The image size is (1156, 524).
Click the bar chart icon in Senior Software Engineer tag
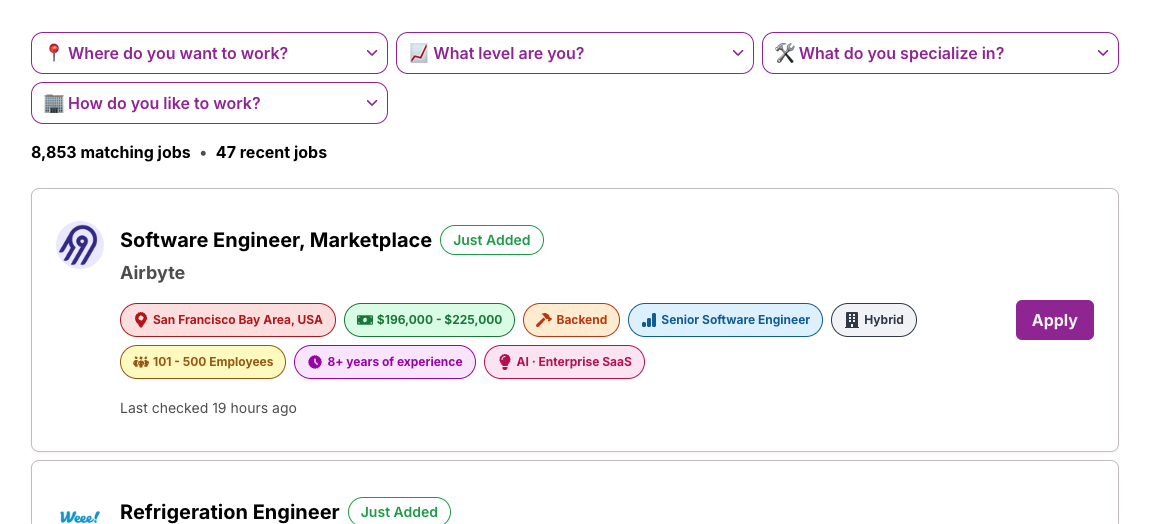(649, 320)
